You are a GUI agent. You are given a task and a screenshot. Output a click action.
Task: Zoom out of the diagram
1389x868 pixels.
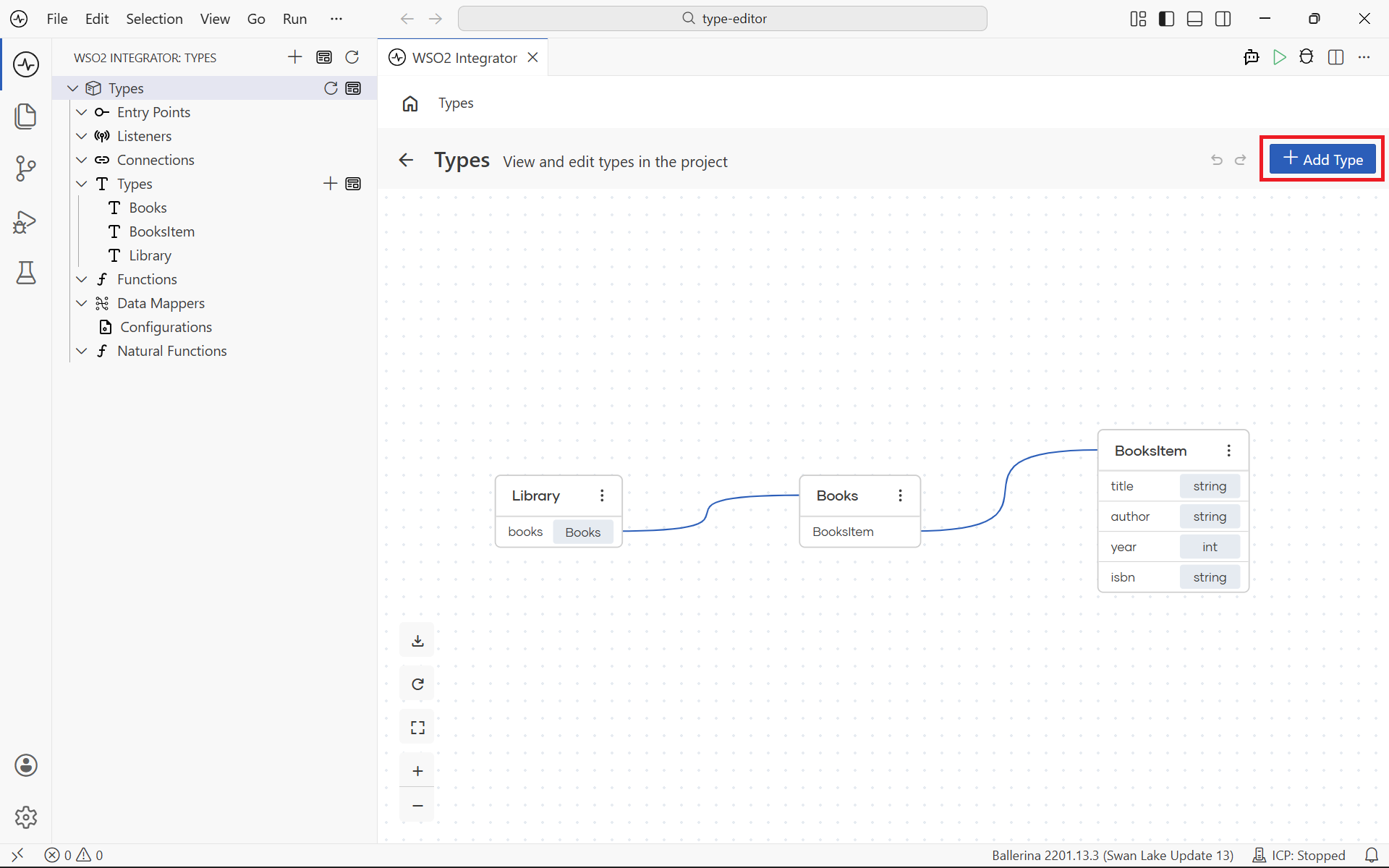417,805
